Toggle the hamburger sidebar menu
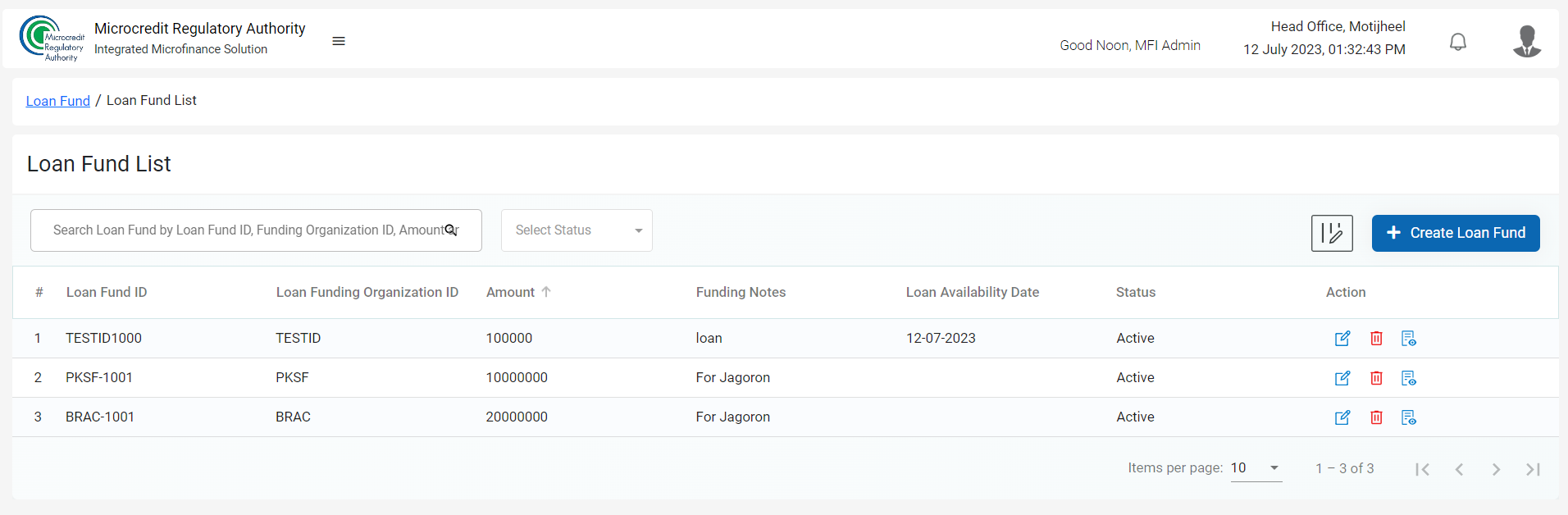The image size is (1568, 515). tap(339, 41)
